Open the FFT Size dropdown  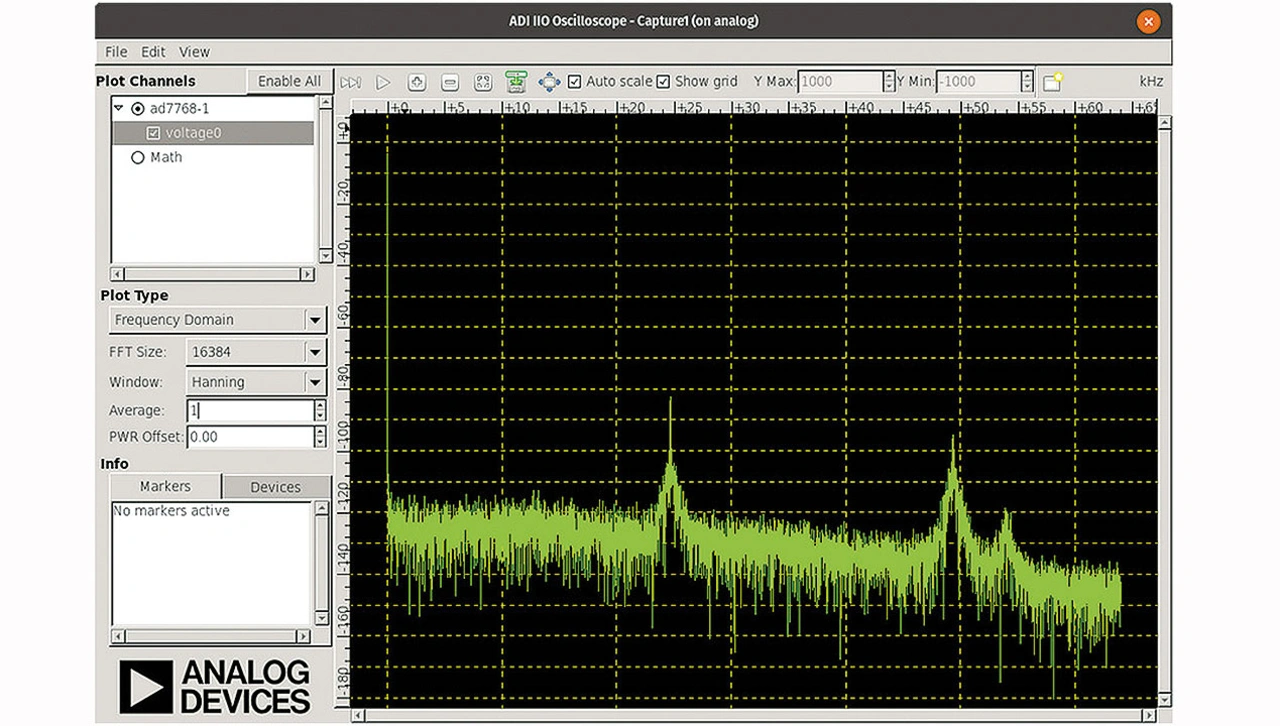[x=315, y=352]
